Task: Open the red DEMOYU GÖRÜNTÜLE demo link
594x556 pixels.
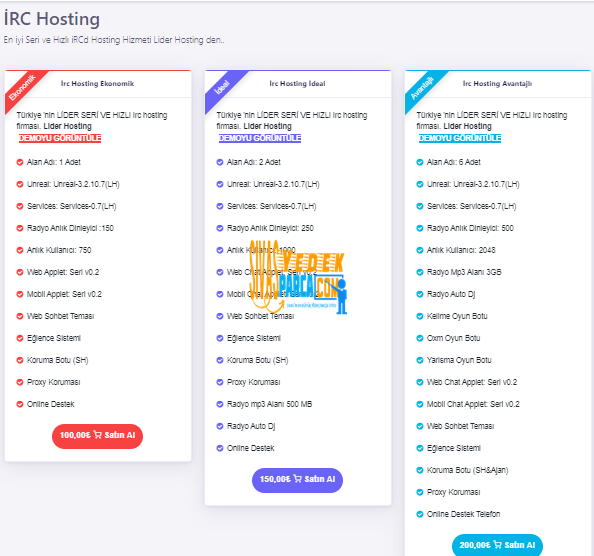Action: (x=60, y=138)
